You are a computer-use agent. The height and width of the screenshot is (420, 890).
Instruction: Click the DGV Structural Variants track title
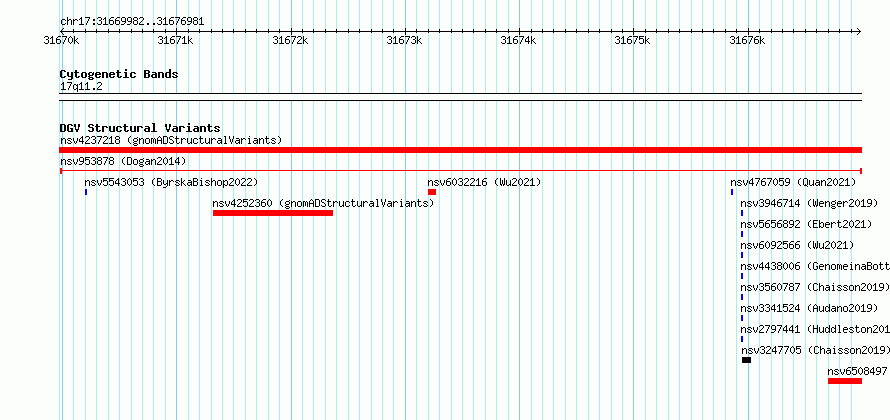[x=140, y=128]
